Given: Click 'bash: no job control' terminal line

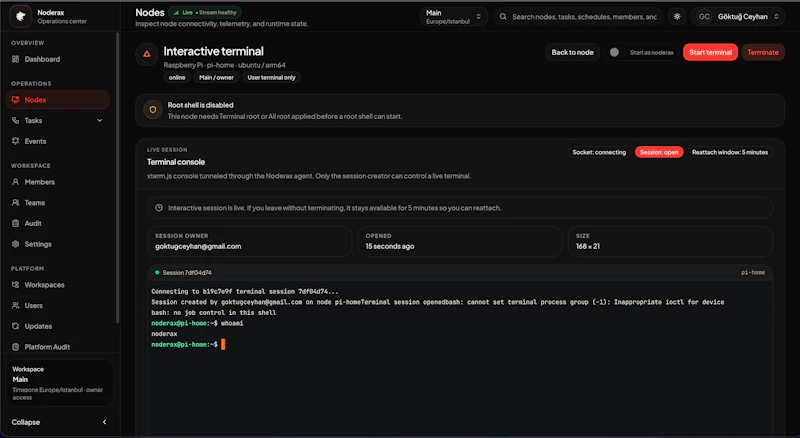Looking at the screenshot, I should pyautogui.click(x=213, y=312).
